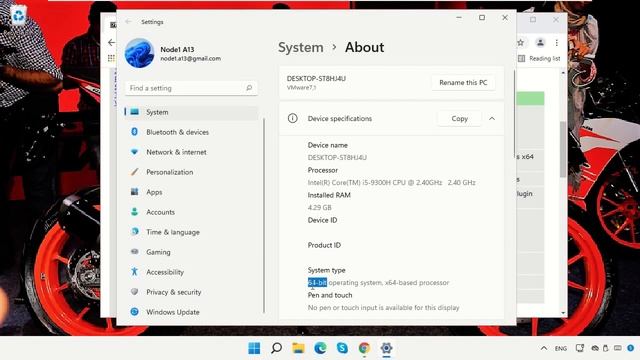Click the Find a setting search box
This screenshot has height=360, width=640.
191,88
